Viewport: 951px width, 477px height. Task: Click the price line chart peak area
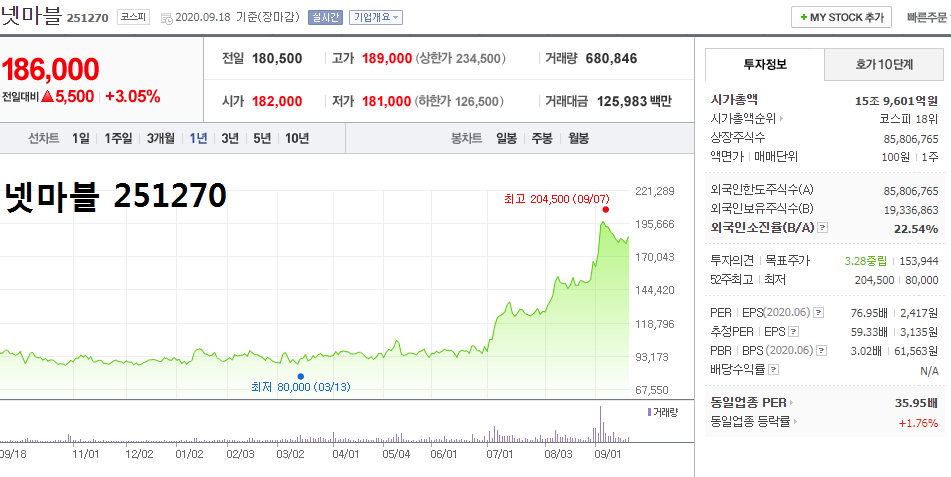[603, 223]
